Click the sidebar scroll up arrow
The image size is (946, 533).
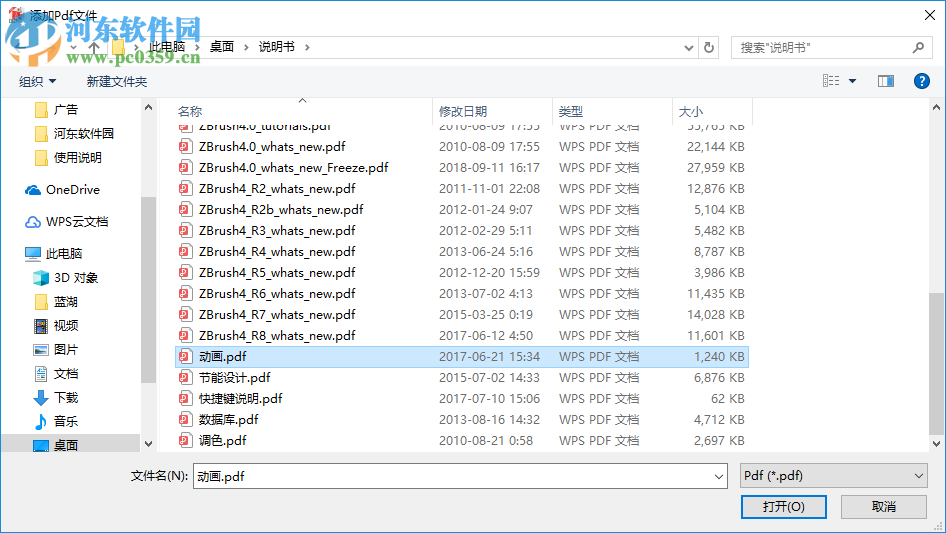click(148, 107)
